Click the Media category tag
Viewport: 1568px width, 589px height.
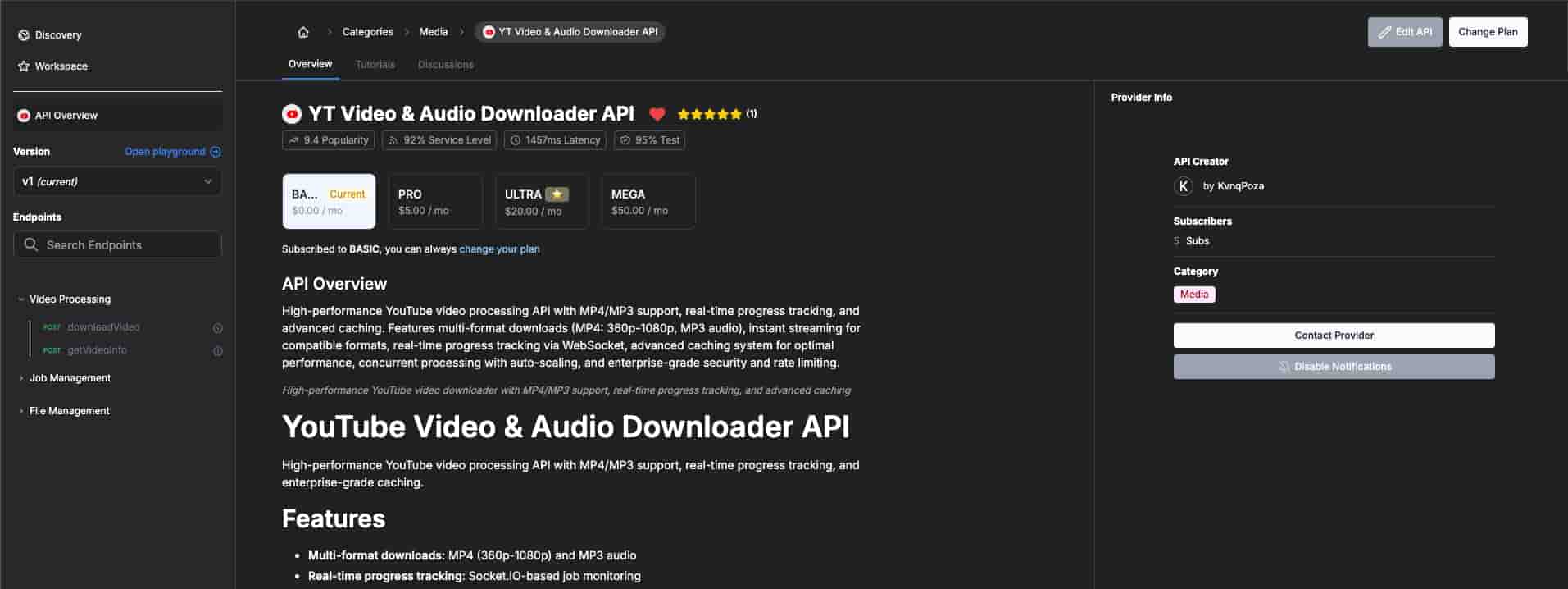click(1194, 294)
